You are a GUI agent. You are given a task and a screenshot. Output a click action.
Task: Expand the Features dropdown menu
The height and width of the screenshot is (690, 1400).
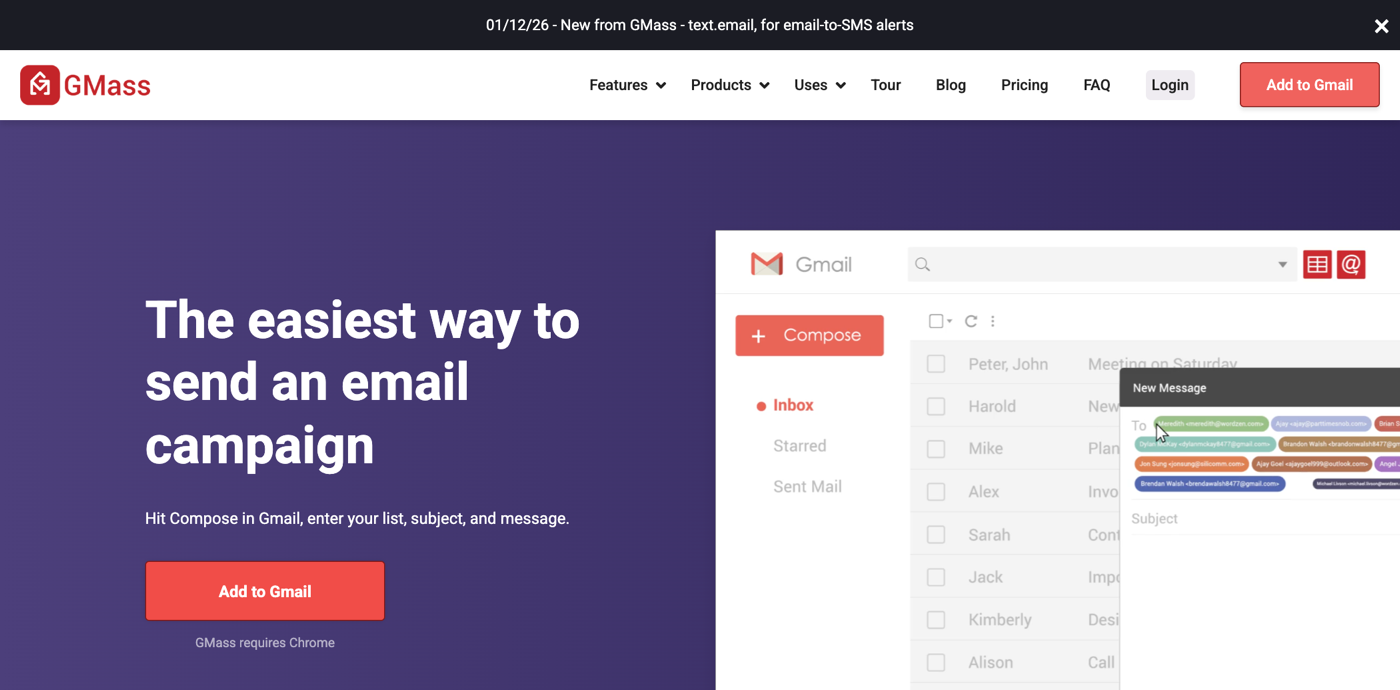(627, 85)
